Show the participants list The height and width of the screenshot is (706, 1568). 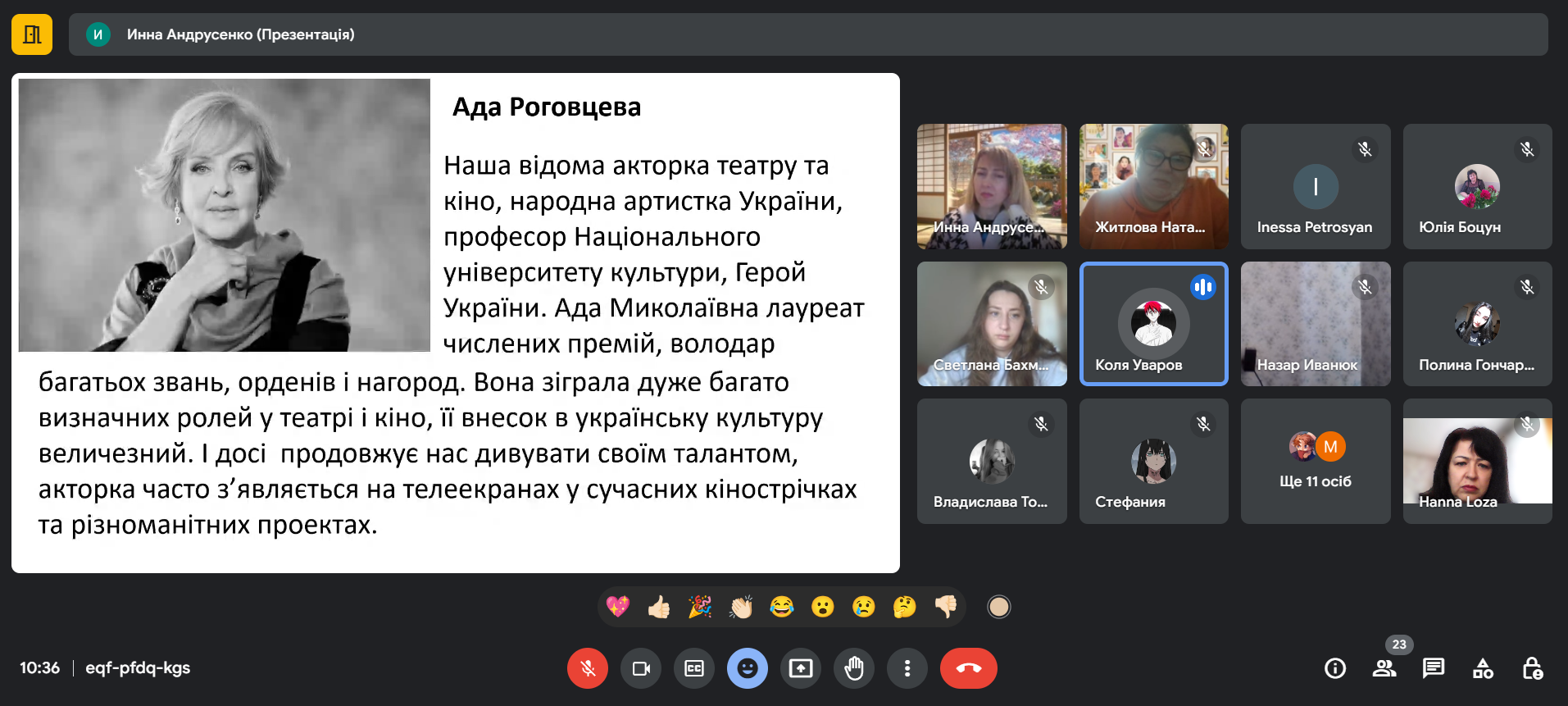tap(1384, 668)
